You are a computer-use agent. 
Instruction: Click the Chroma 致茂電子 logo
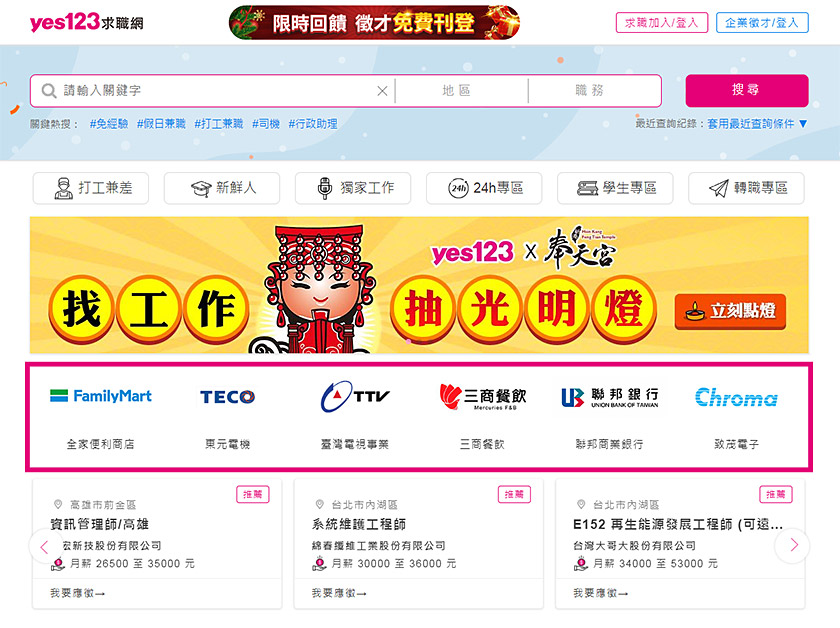736,397
